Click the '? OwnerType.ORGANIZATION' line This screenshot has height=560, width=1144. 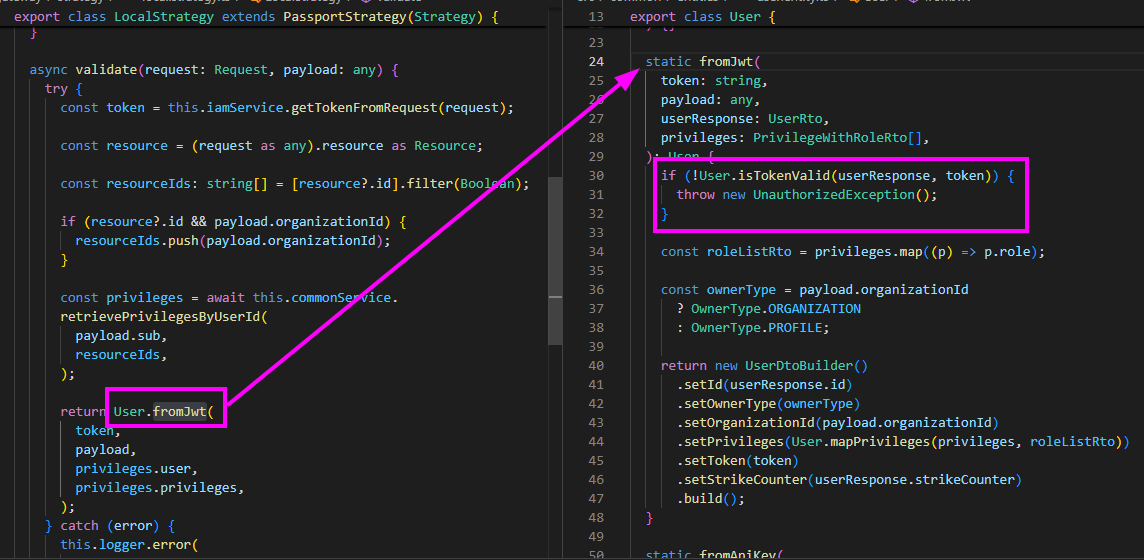point(768,308)
